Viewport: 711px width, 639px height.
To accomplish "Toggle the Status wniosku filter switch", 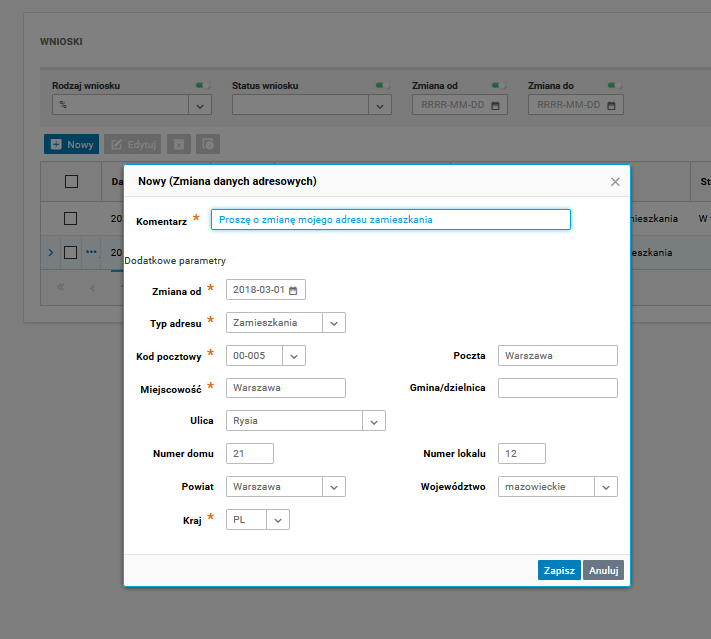I will coord(382,86).
